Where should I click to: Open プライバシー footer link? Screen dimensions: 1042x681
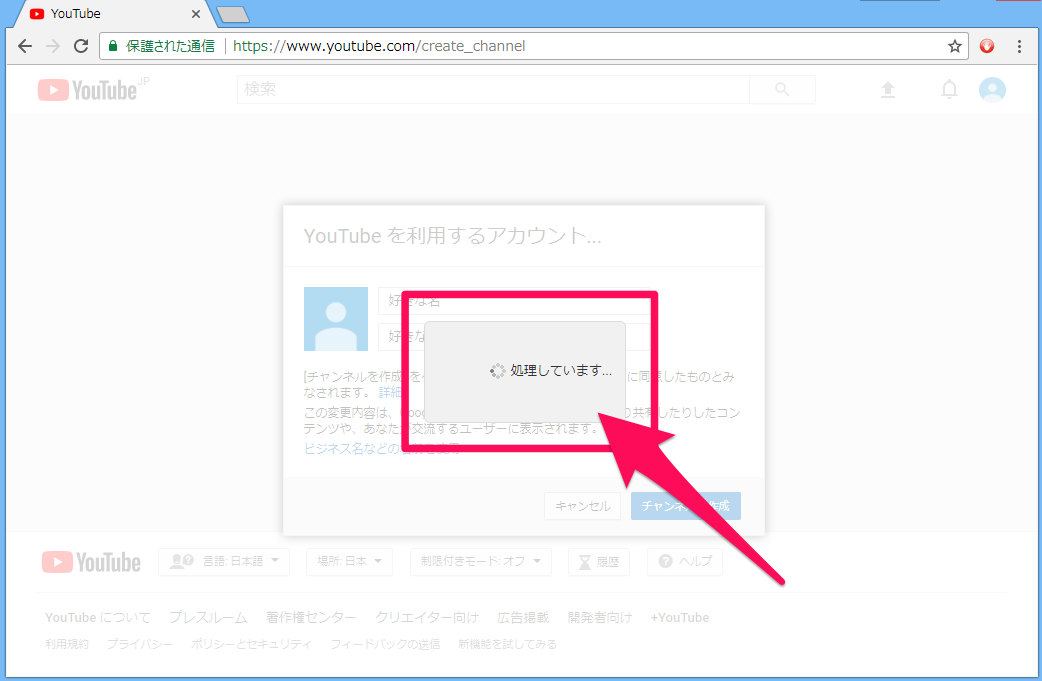click(x=140, y=644)
